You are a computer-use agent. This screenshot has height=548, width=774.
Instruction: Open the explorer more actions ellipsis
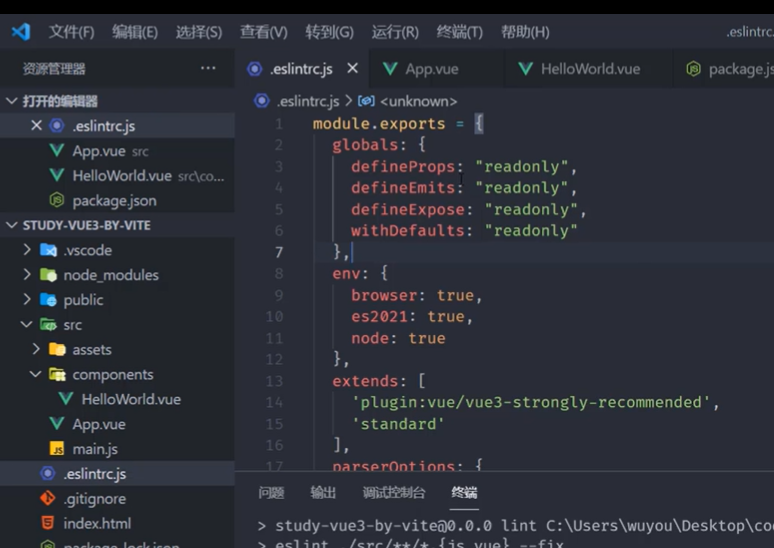208,68
